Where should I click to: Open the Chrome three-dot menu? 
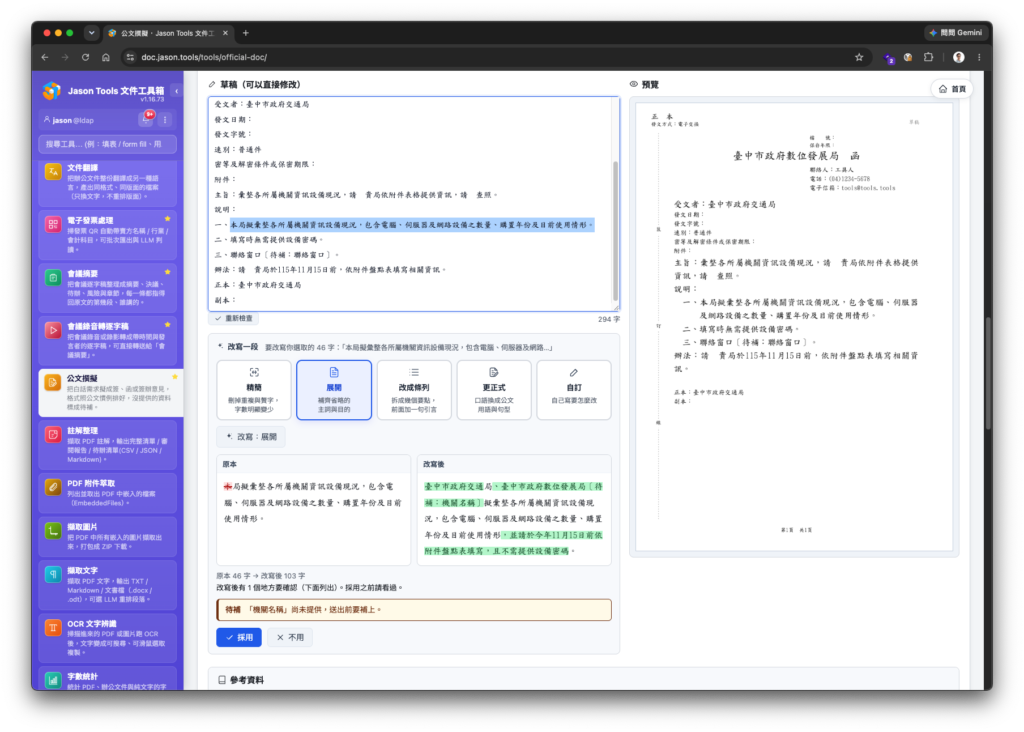click(979, 57)
